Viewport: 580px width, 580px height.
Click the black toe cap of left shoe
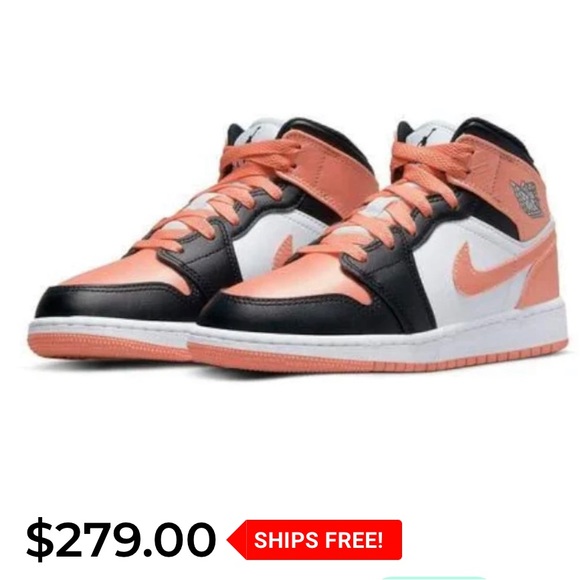pos(111,300)
